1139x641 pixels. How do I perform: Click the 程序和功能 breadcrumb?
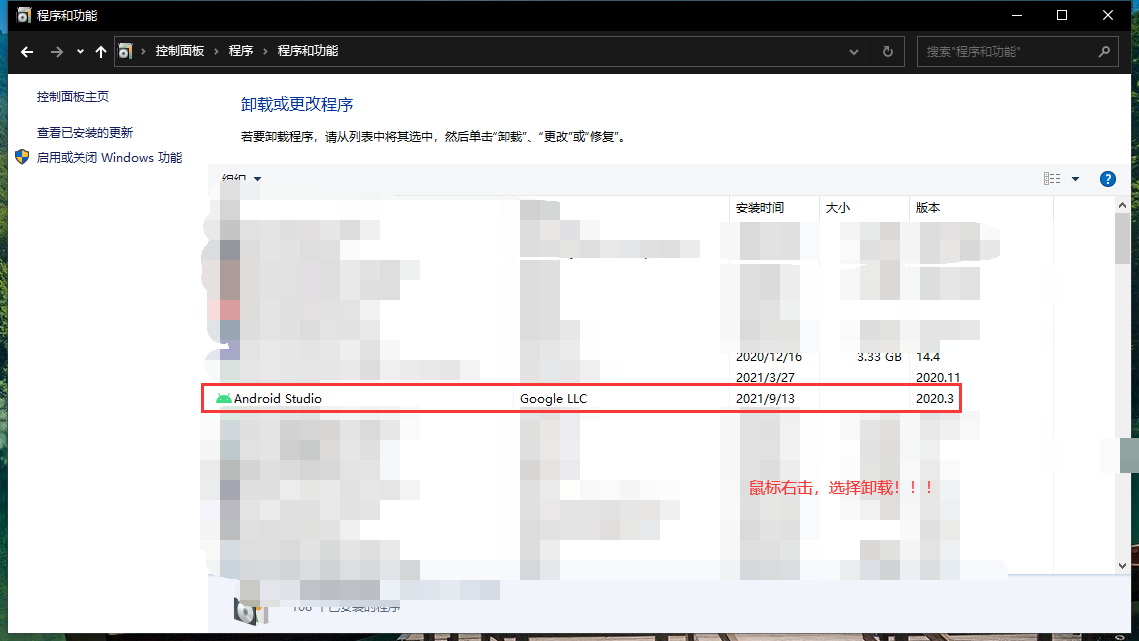coord(307,51)
